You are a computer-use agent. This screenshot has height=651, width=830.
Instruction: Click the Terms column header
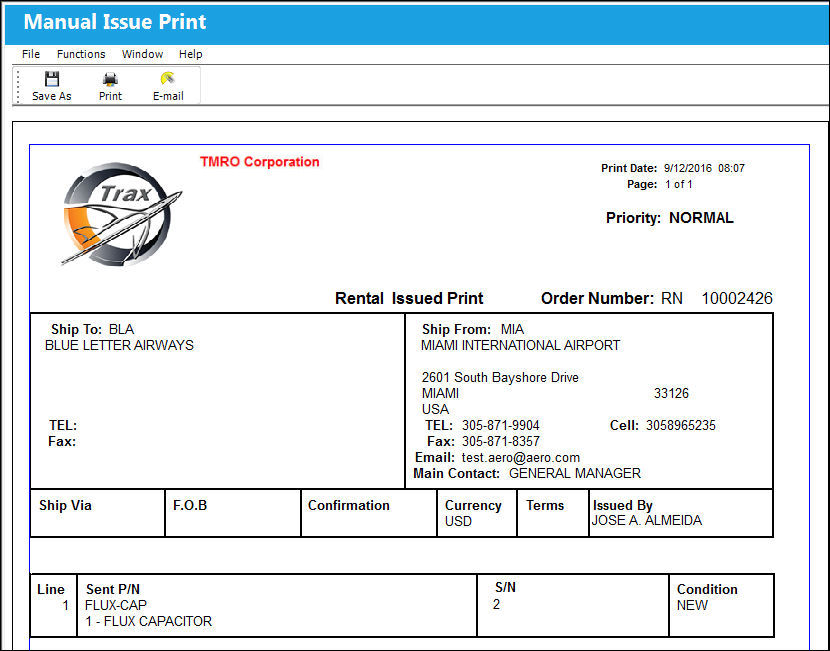pyautogui.click(x=545, y=505)
